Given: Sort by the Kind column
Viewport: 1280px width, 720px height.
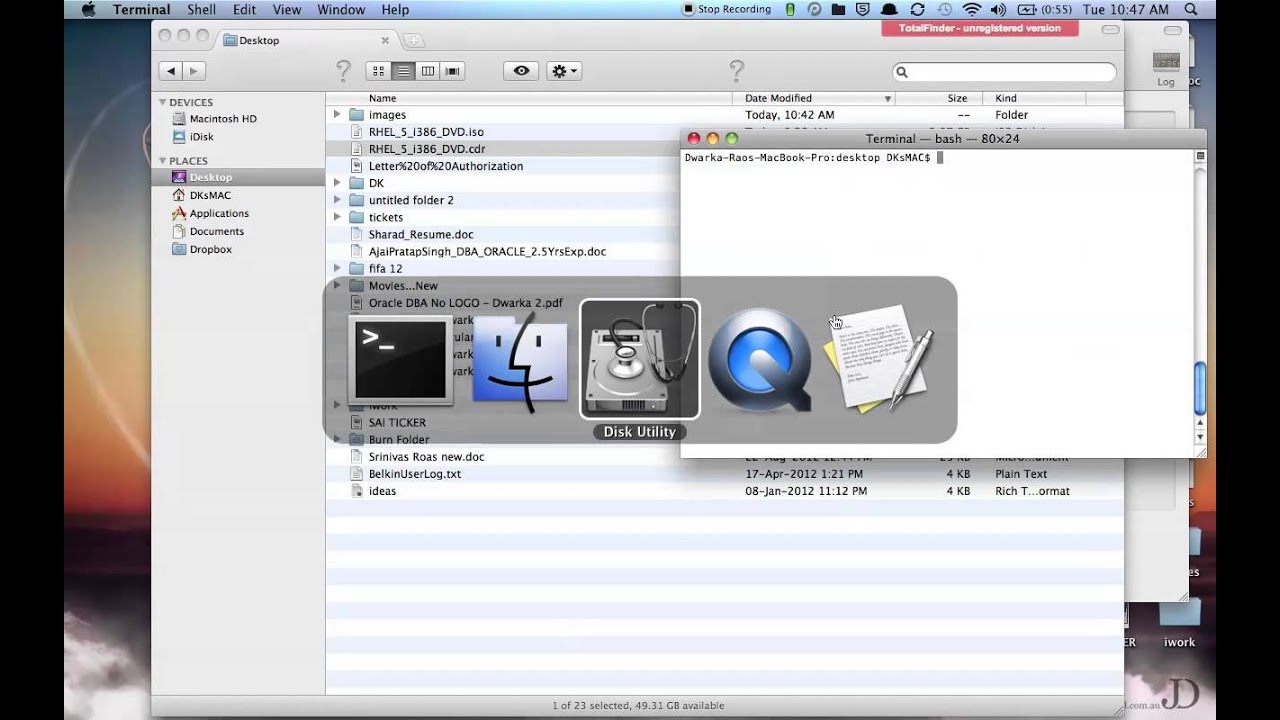Looking at the screenshot, I should tap(1034, 98).
